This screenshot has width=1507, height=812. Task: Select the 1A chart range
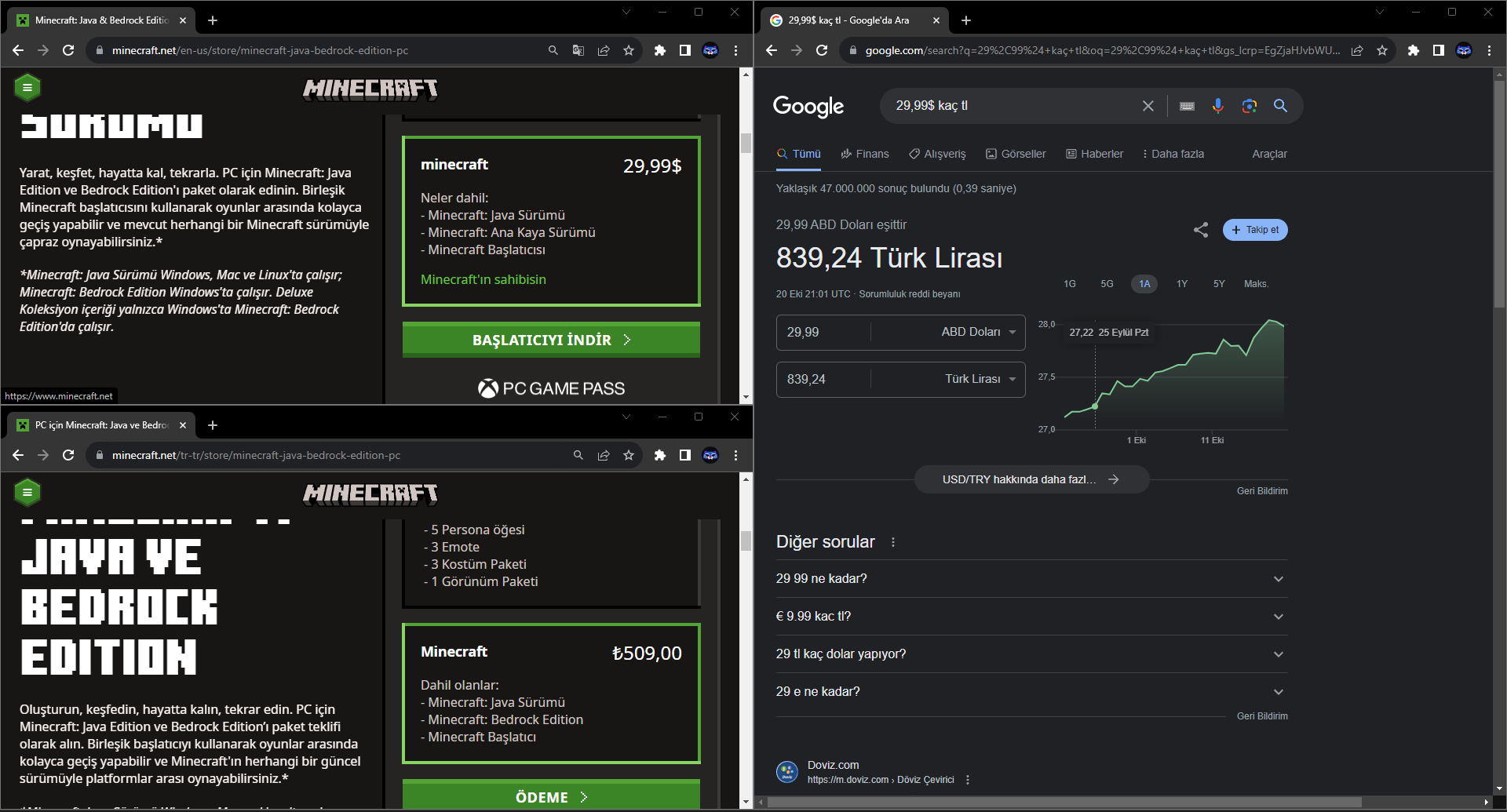click(1144, 284)
